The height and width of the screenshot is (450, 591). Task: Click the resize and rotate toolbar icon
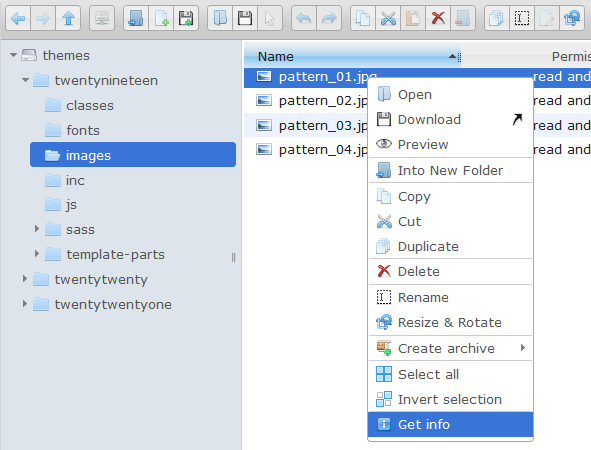[x=572, y=18]
